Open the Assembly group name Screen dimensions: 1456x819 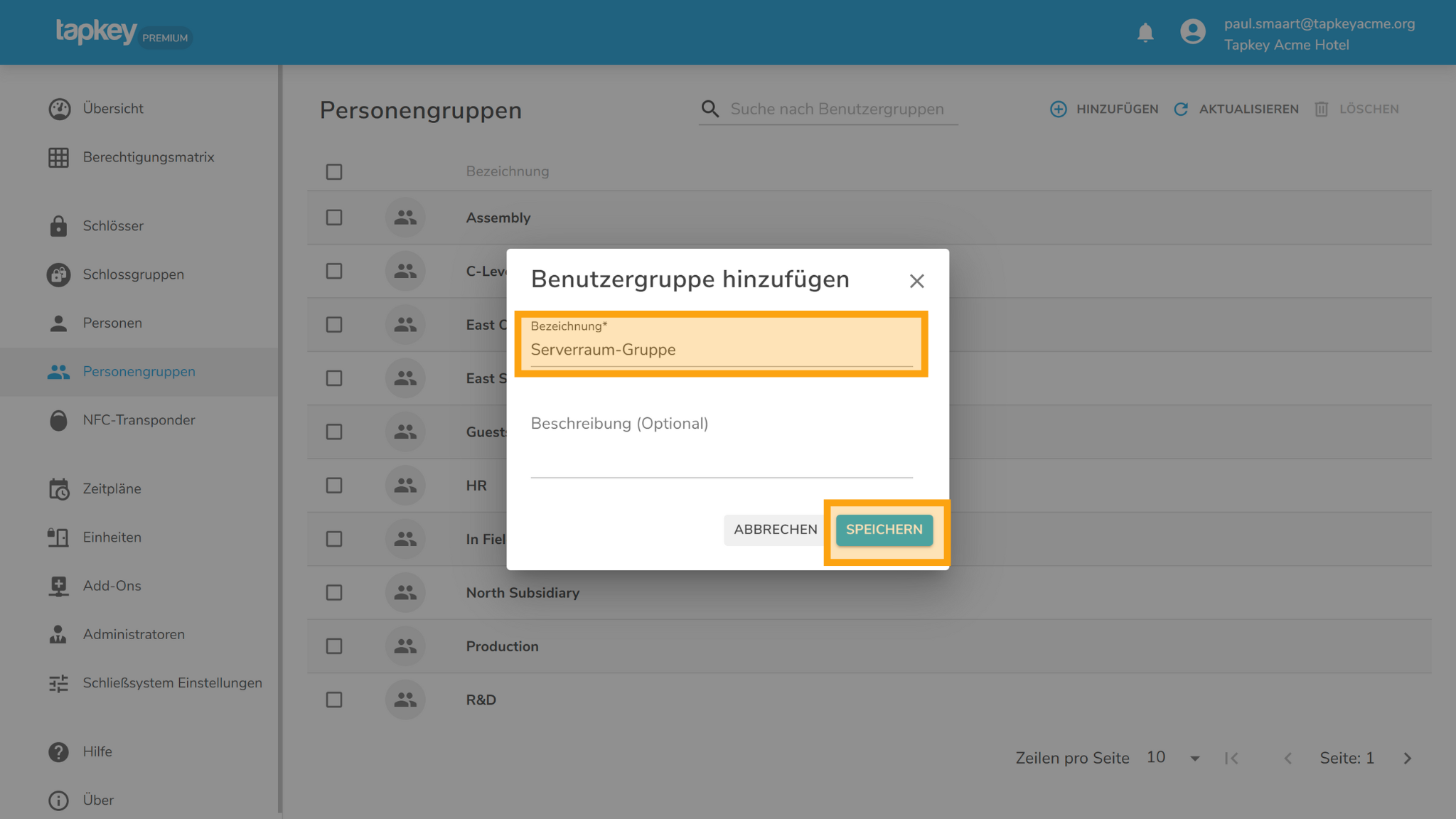498,218
